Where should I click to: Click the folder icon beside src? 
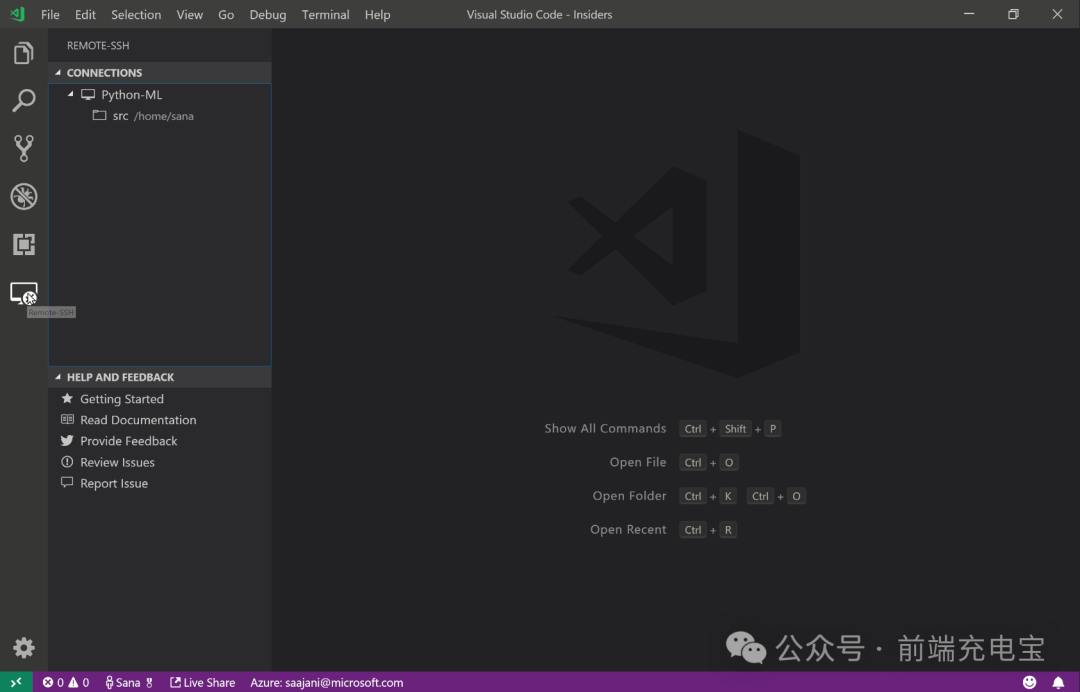coord(99,116)
